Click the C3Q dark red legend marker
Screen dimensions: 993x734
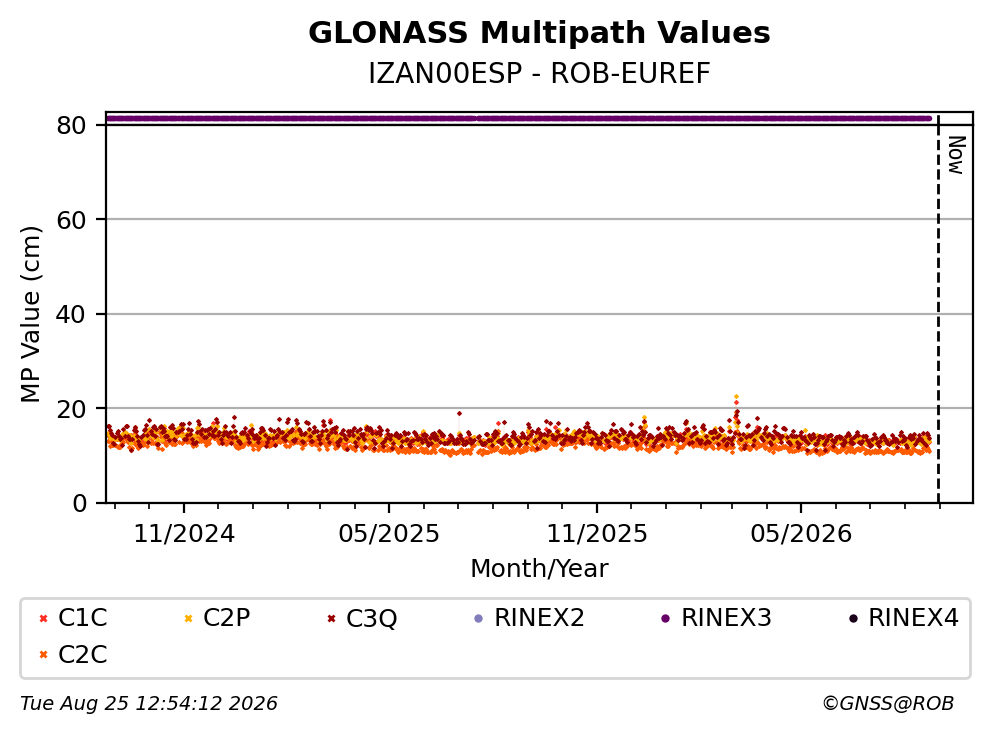point(331,619)
